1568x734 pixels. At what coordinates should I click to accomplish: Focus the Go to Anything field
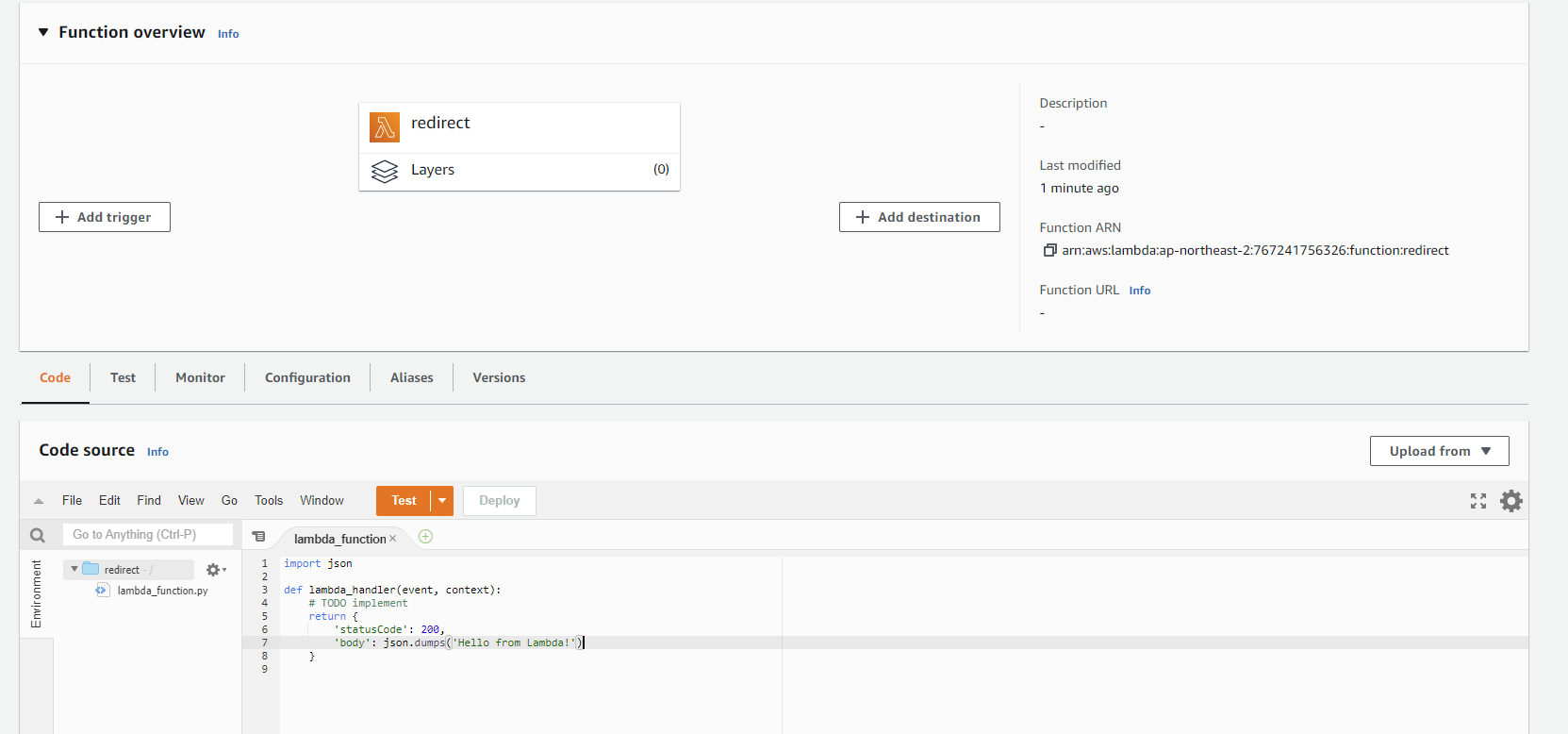pos(148,535)
